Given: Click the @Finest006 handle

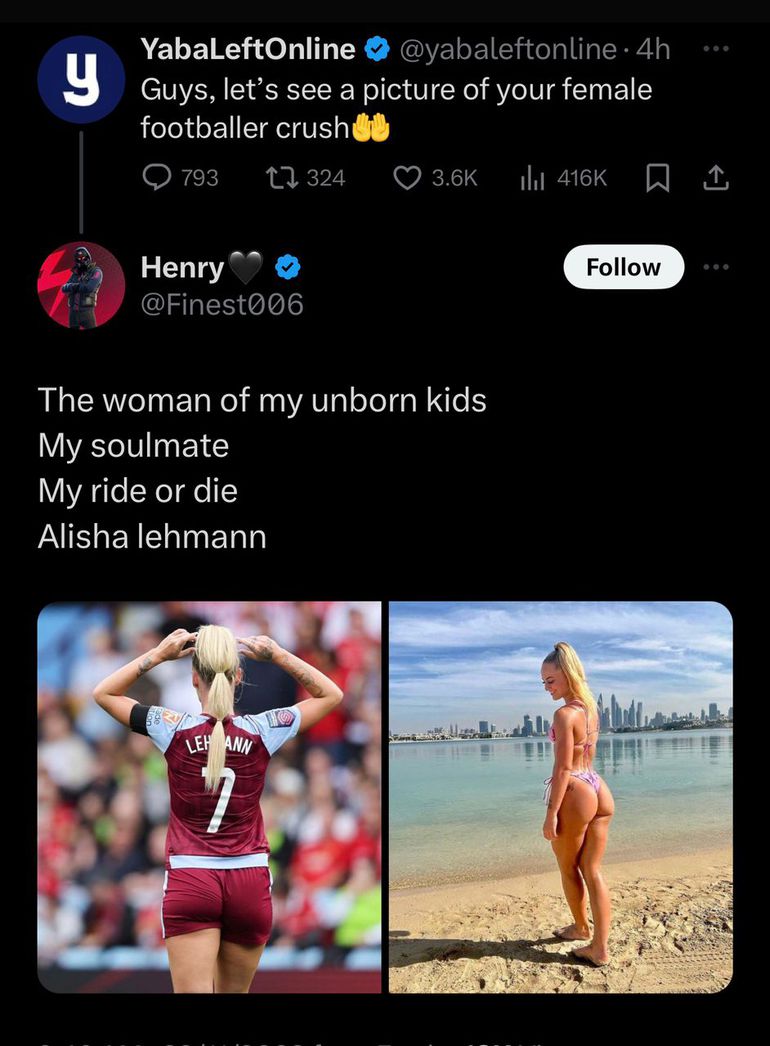Looking at the screenshot, I should [222, 304].
